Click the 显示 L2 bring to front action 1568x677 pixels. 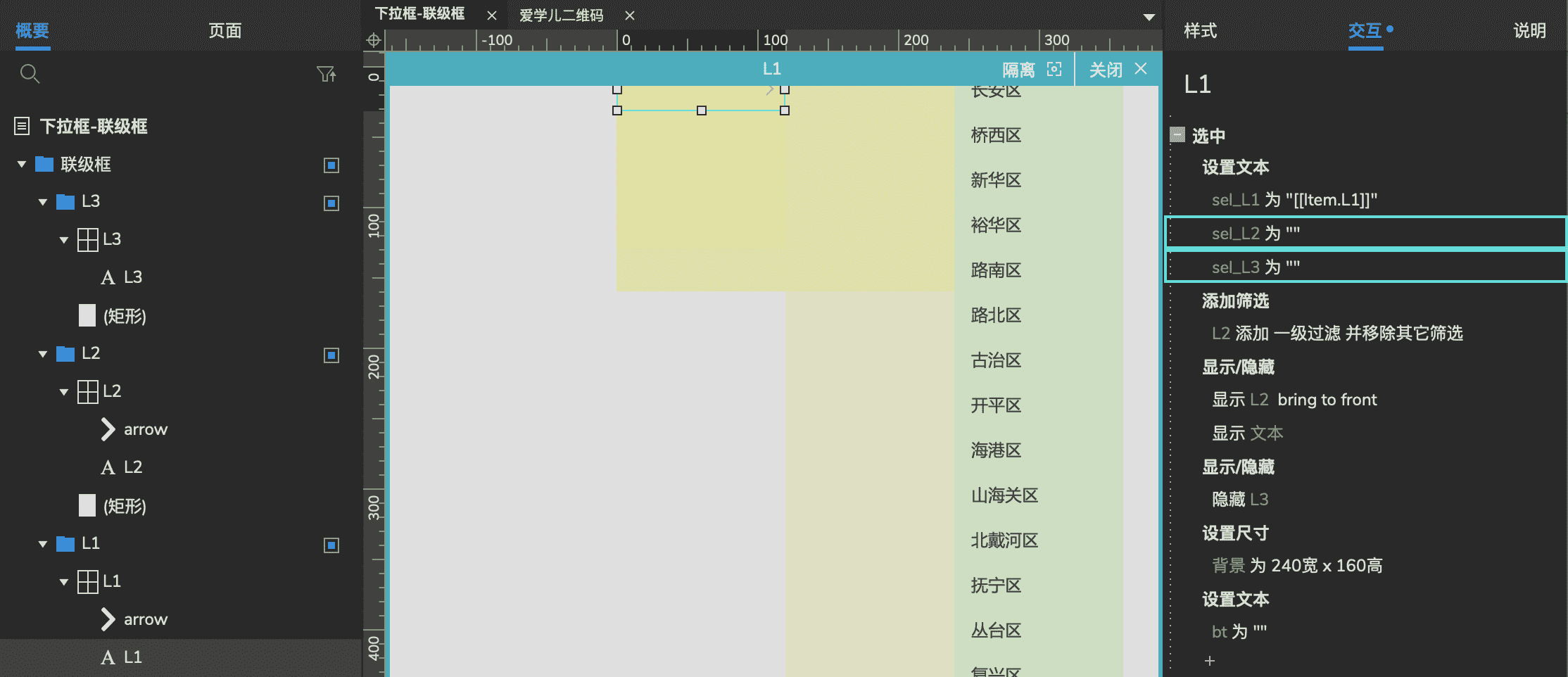tap(1294, 400)
